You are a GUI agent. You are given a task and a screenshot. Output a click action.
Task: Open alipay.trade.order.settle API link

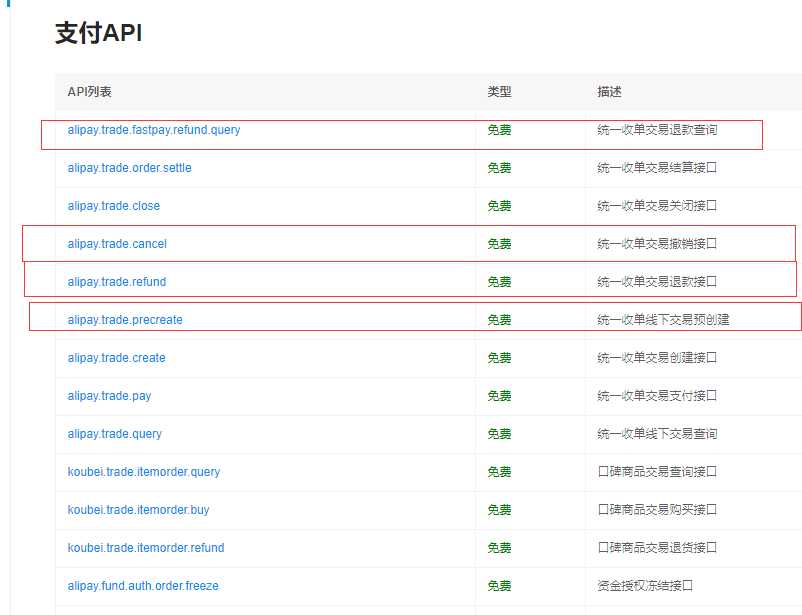(x=129, y=168)
